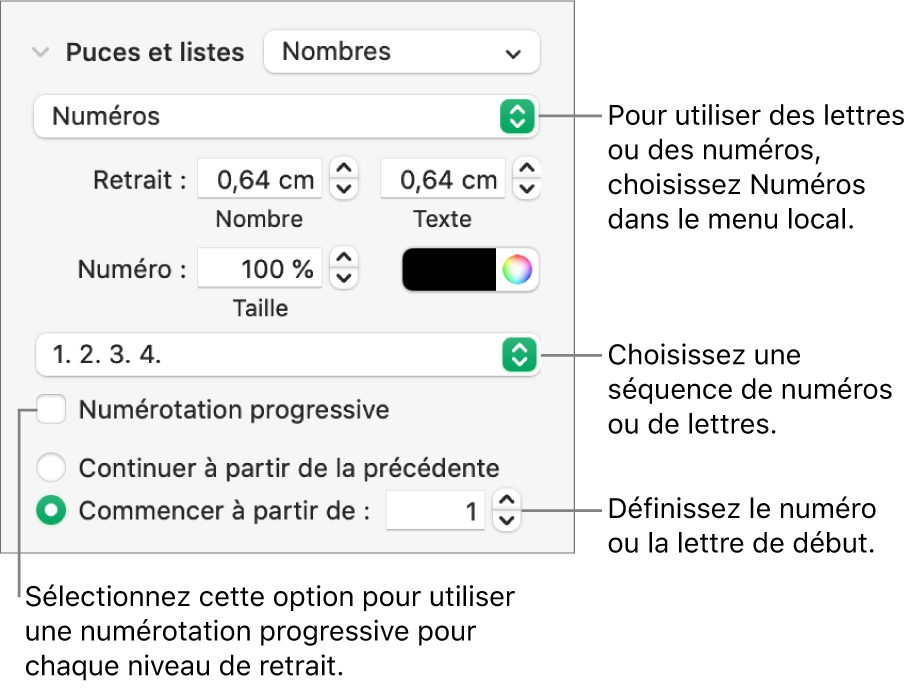Increase the starting number value
Screen dimensions: 920x692
[x=507, y=502]
